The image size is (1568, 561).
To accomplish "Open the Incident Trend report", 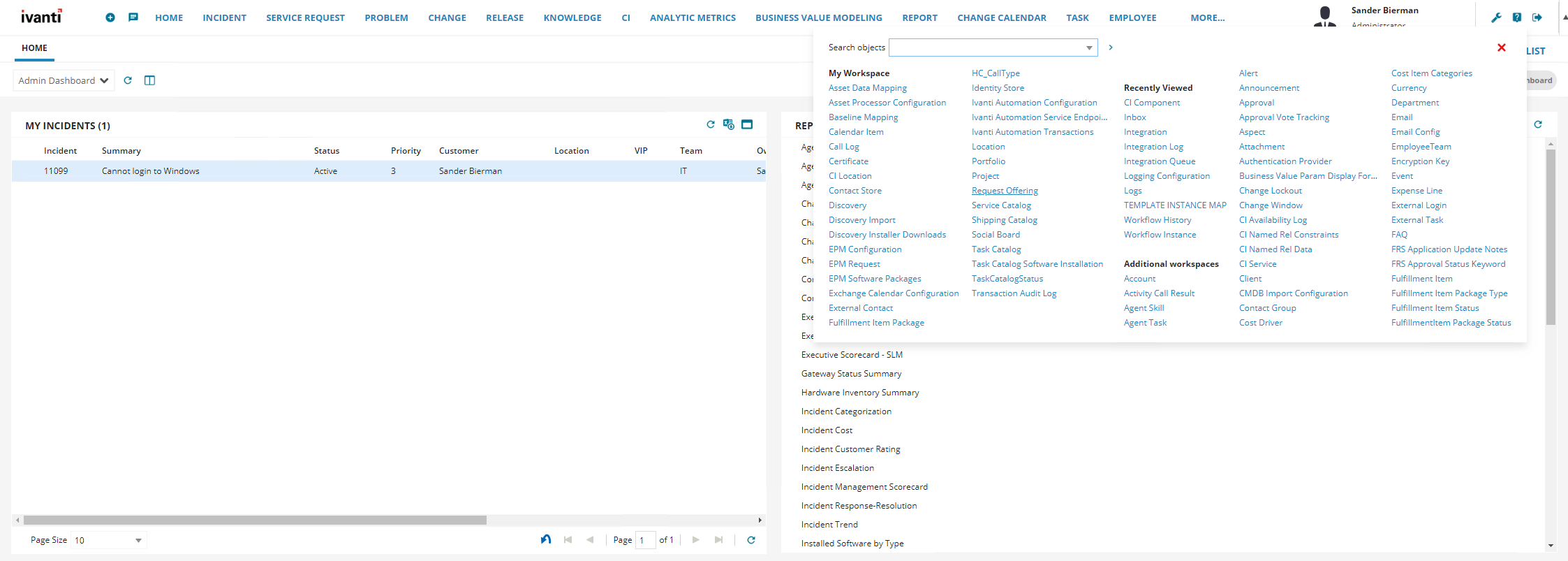I will click(829, 525).
